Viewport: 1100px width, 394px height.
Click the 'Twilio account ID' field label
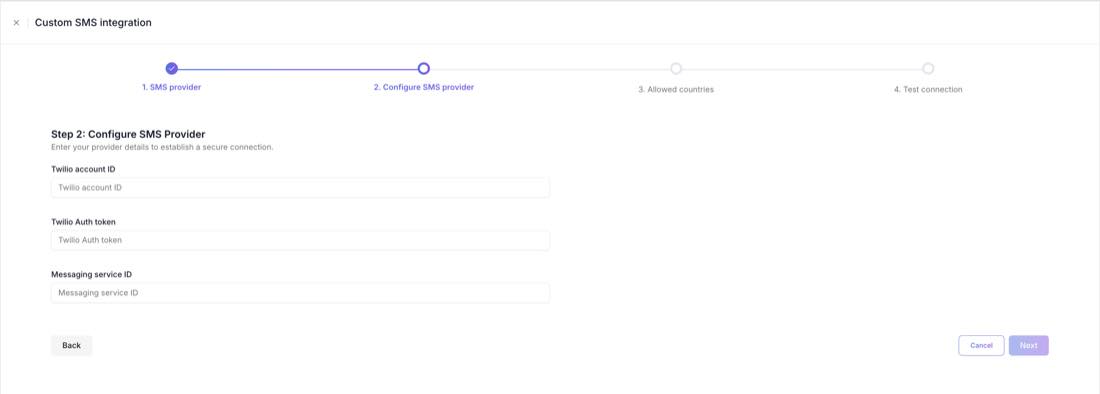pos(83,169)
